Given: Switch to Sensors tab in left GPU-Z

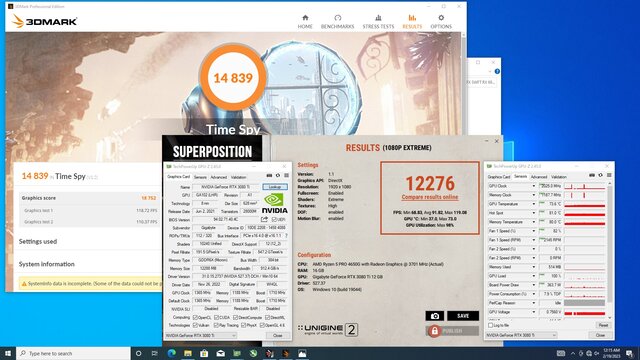Looking at the screenshot, I should click(200, 177).
